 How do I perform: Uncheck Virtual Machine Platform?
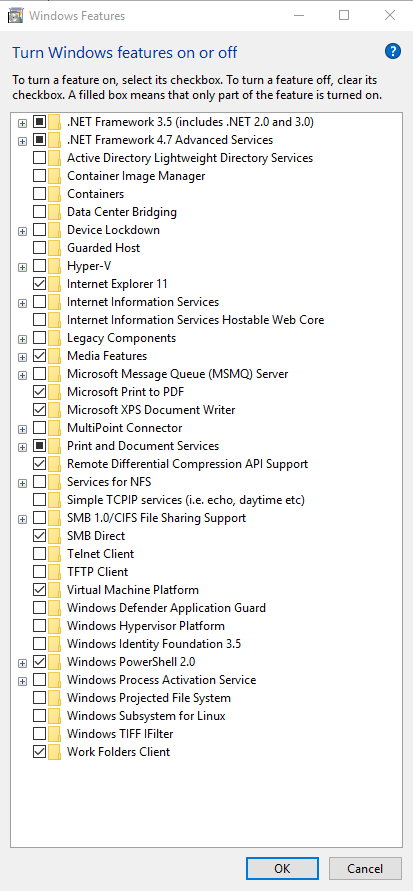point(39,590)
